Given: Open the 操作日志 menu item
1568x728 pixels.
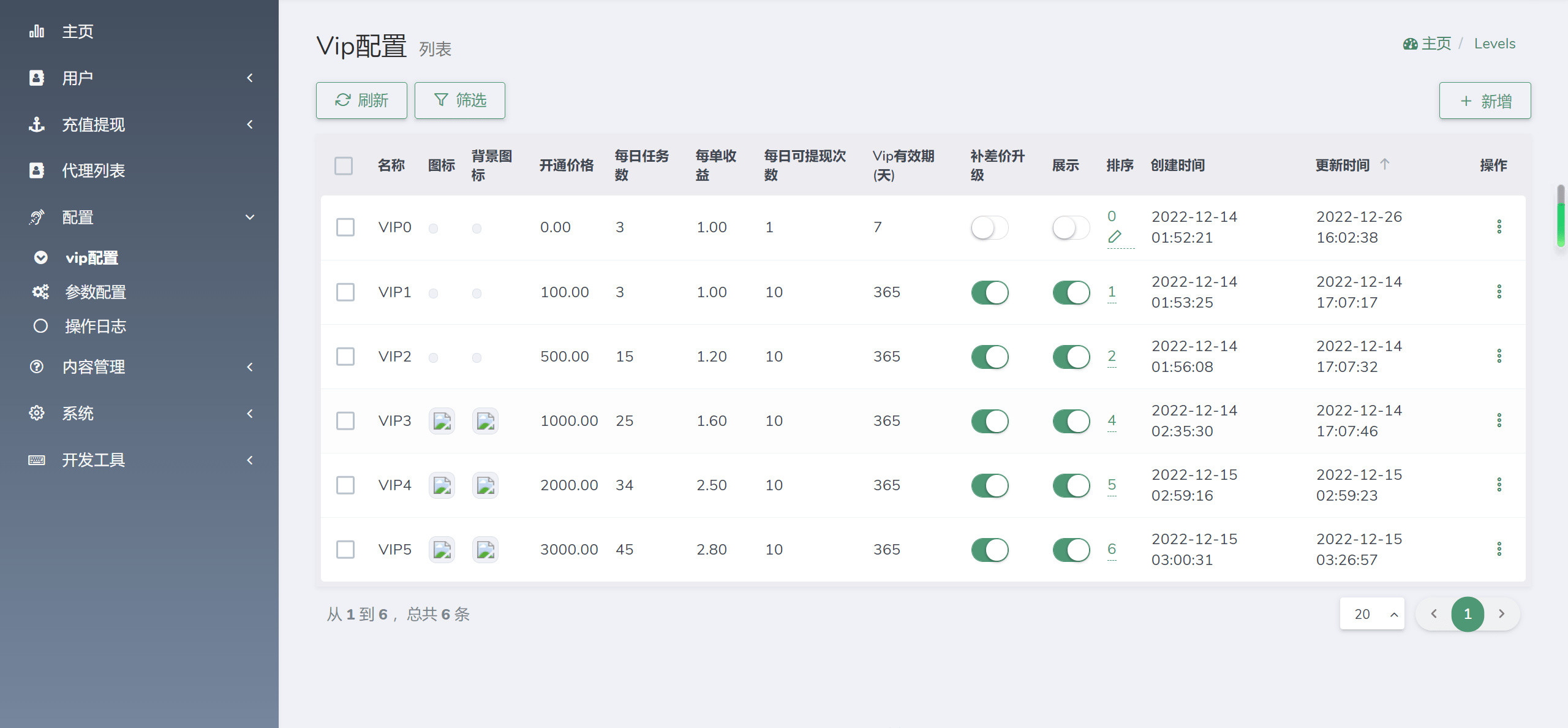Looking at the screenshot, I should tap(96, 326).
